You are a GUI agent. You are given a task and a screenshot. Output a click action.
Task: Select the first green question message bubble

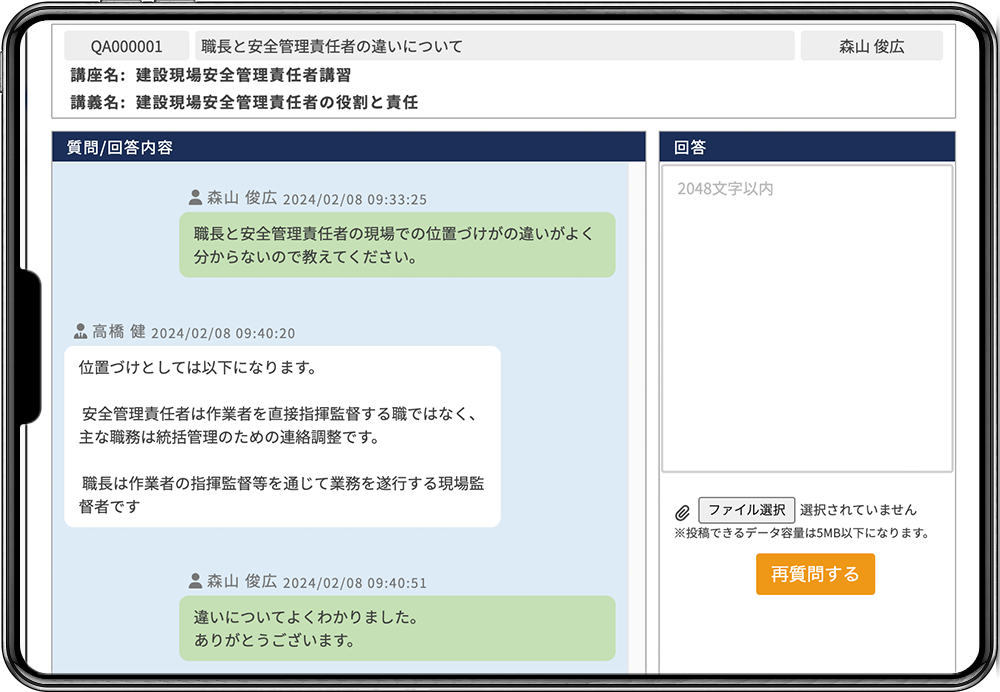397,244
